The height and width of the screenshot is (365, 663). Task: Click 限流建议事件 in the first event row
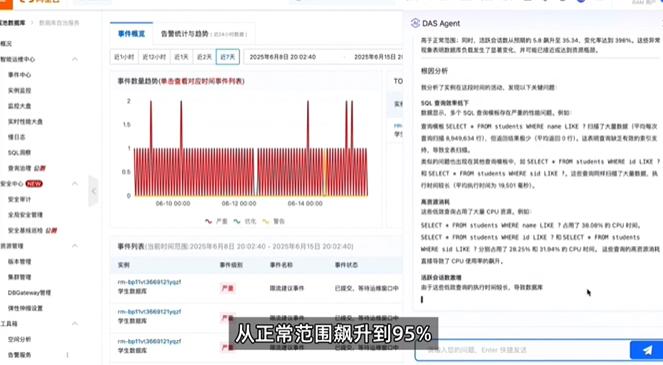287,288
